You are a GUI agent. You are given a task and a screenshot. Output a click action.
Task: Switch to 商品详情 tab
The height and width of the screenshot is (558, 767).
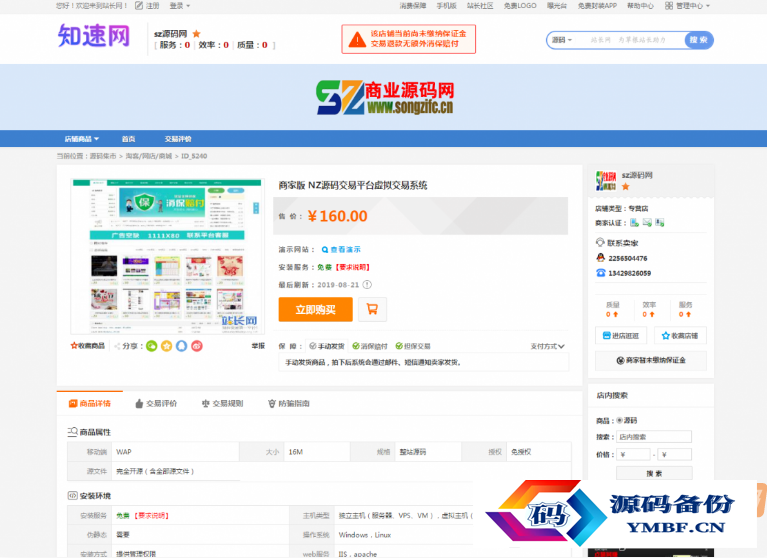(90, 403)
